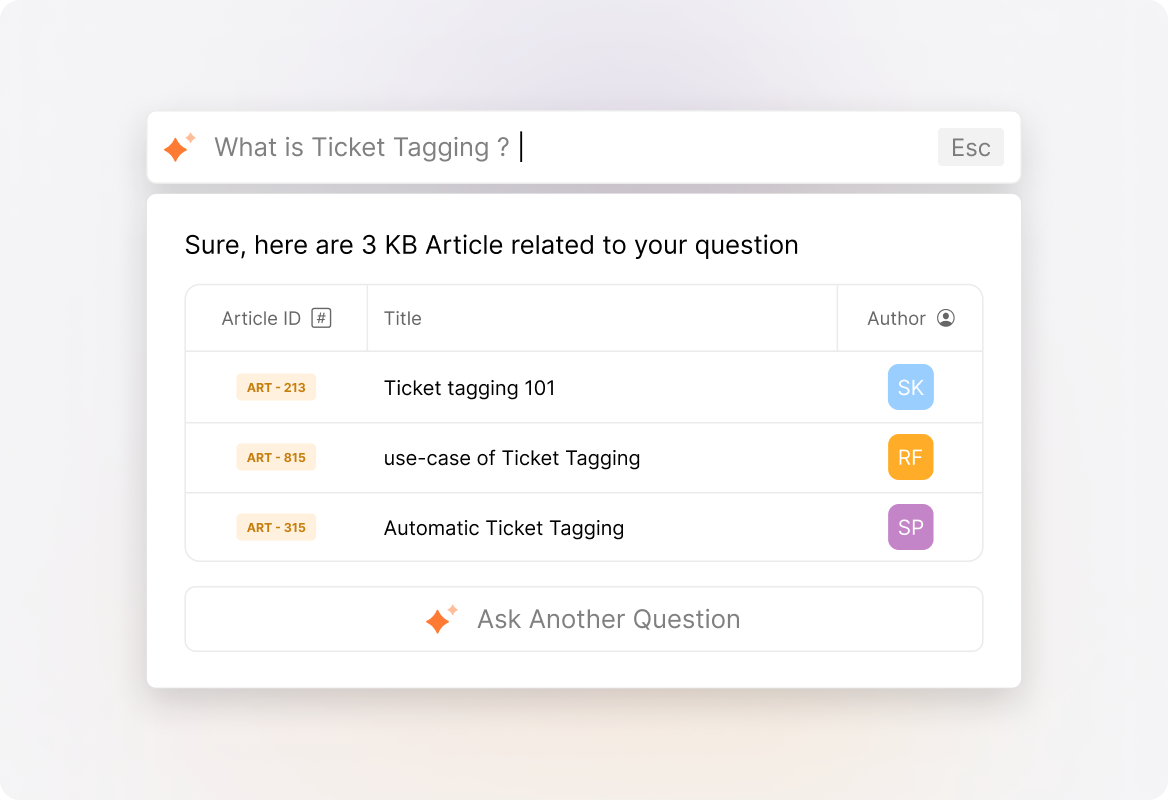Viewport: 1168px width, 800px height.
Task: Click the Article ID column header
Action: tap(259, 317)
